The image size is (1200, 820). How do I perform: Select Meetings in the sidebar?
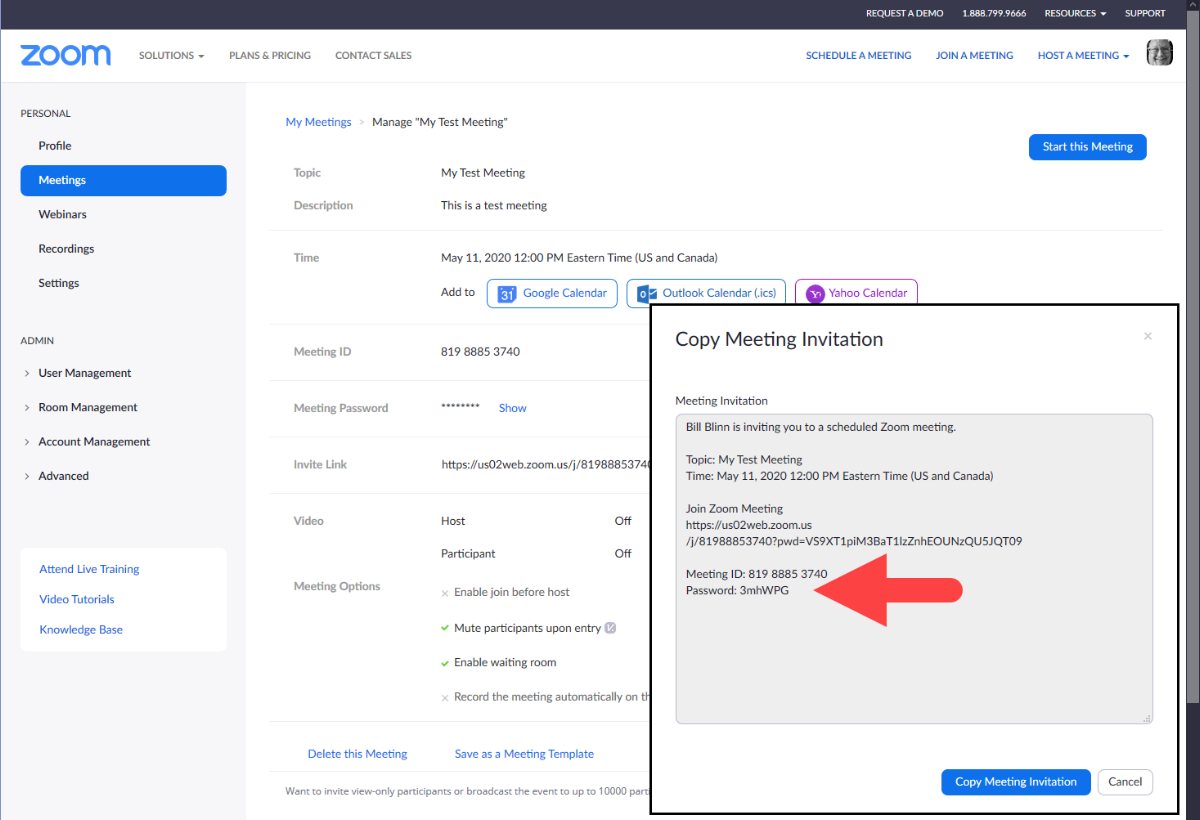(x=123, y=180)
